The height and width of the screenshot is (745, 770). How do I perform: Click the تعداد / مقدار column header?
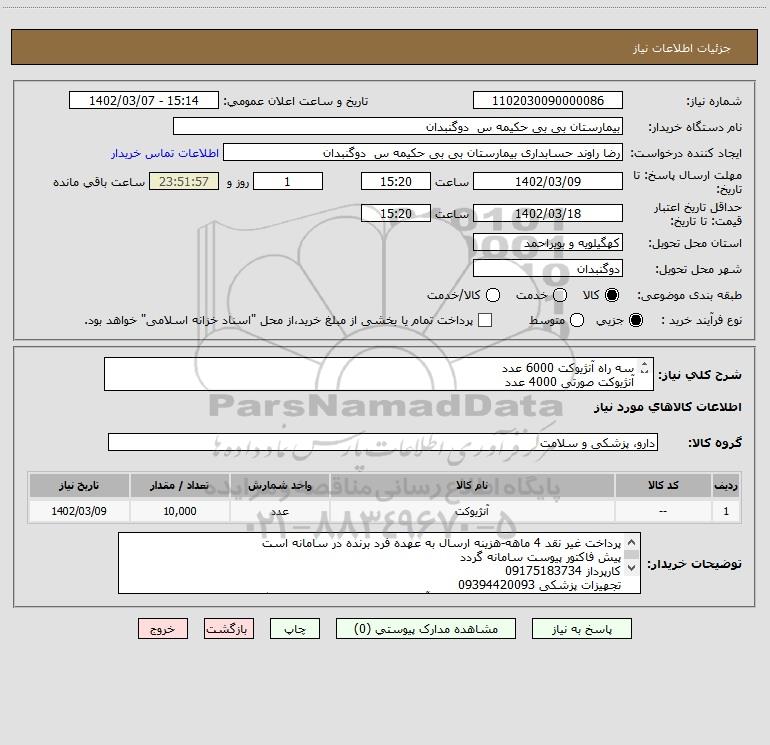(x=179, y=485)
